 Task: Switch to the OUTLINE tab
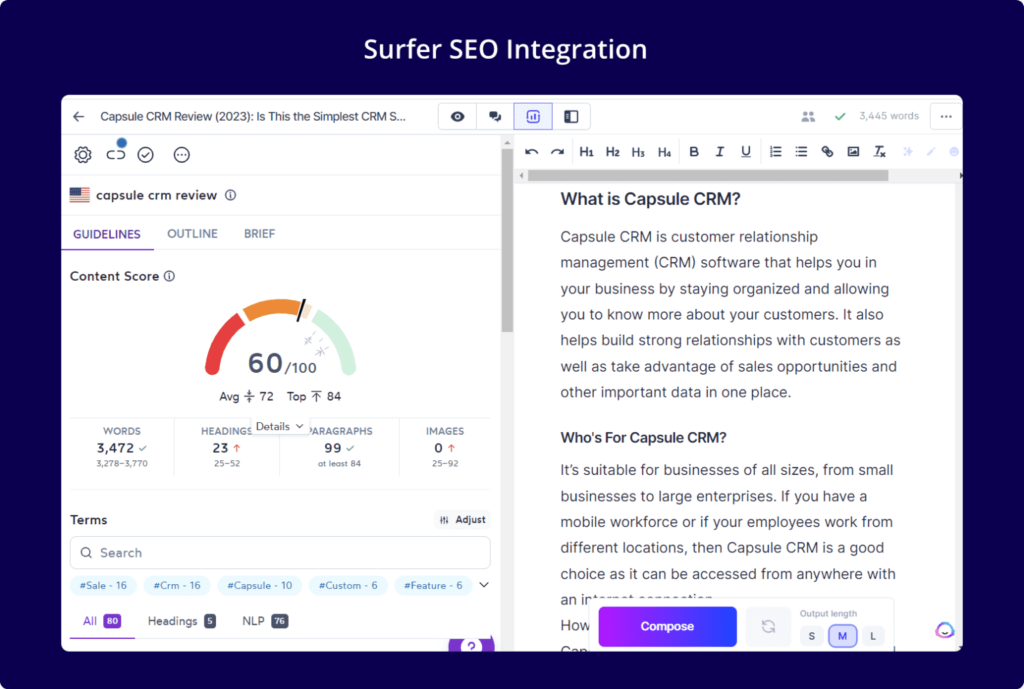pyautogui.click(x=193, y=234)
